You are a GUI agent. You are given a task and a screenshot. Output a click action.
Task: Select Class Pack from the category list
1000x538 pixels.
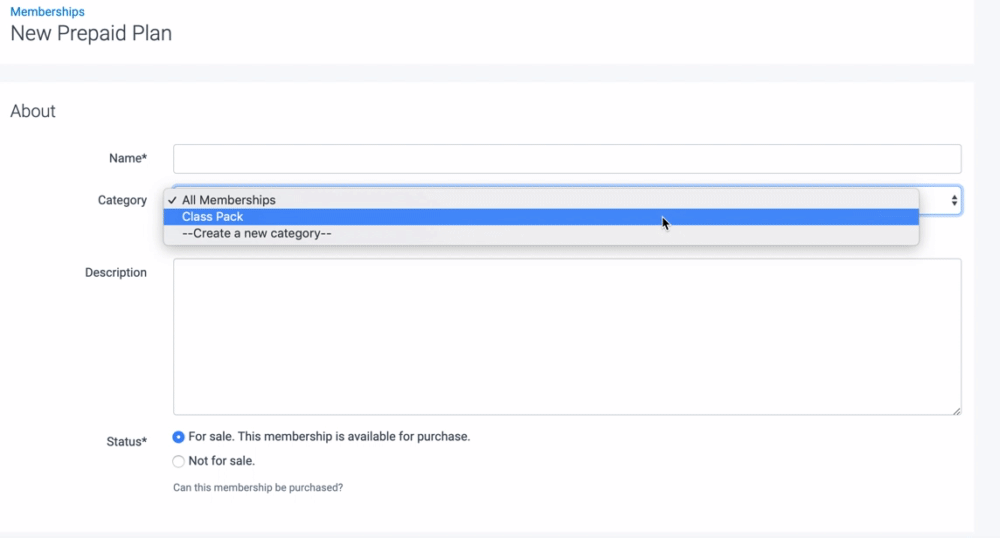point(213,217)
